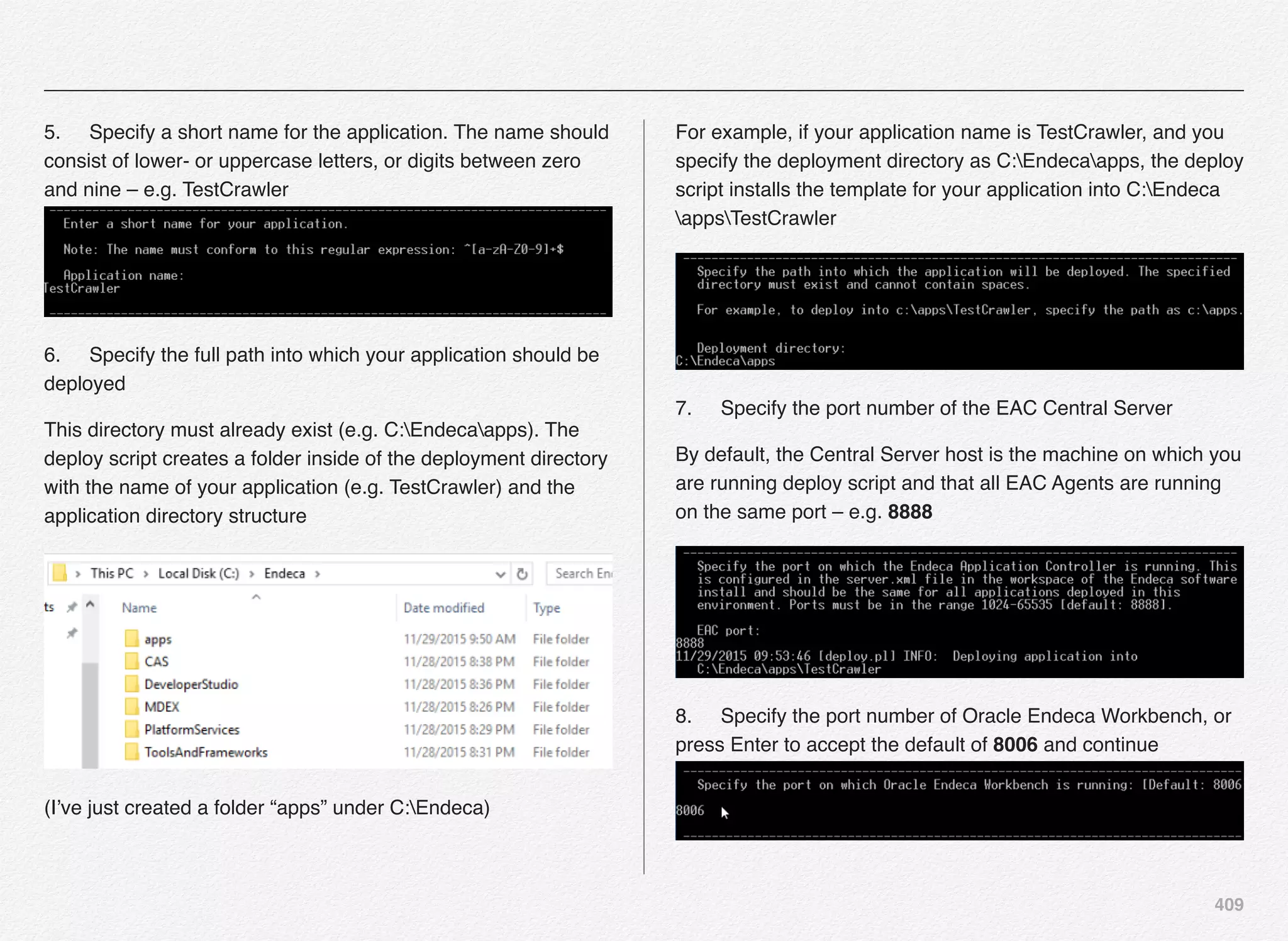Expand the chevron after This PC

coord(146,574)
